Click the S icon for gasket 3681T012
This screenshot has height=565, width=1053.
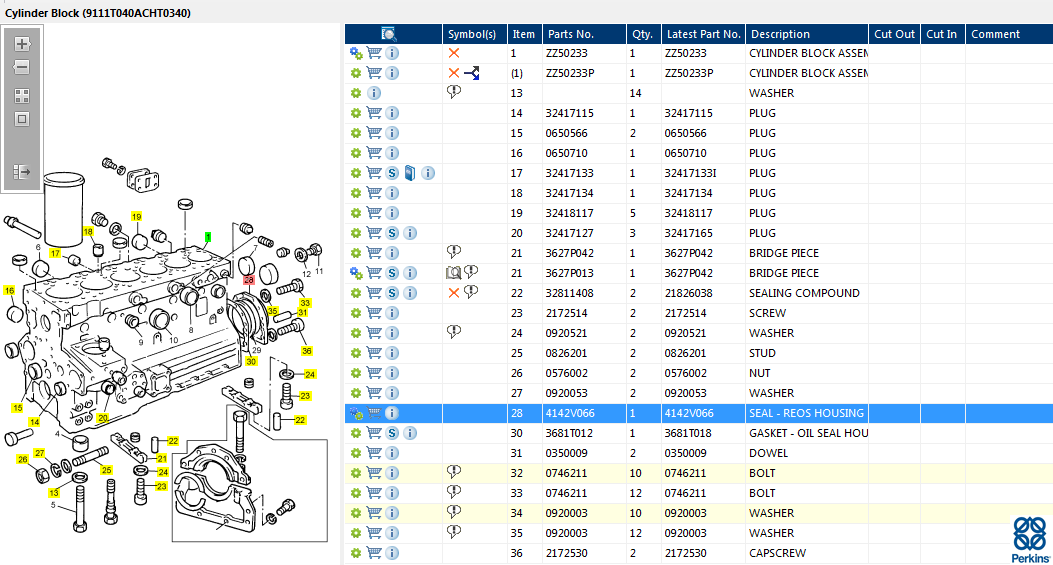coord(392,433)
